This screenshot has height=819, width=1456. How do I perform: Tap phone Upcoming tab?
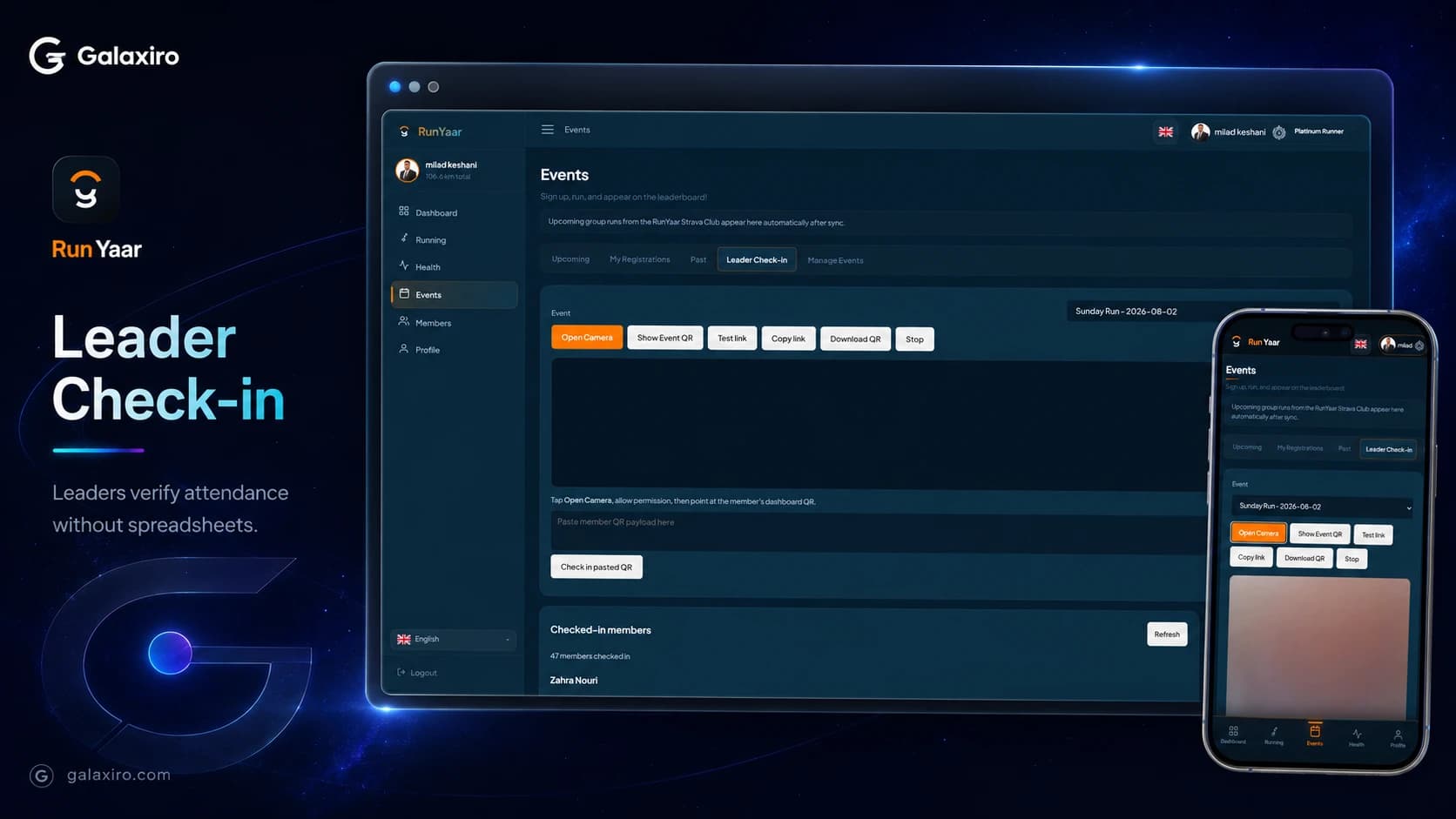(1247, 447)
